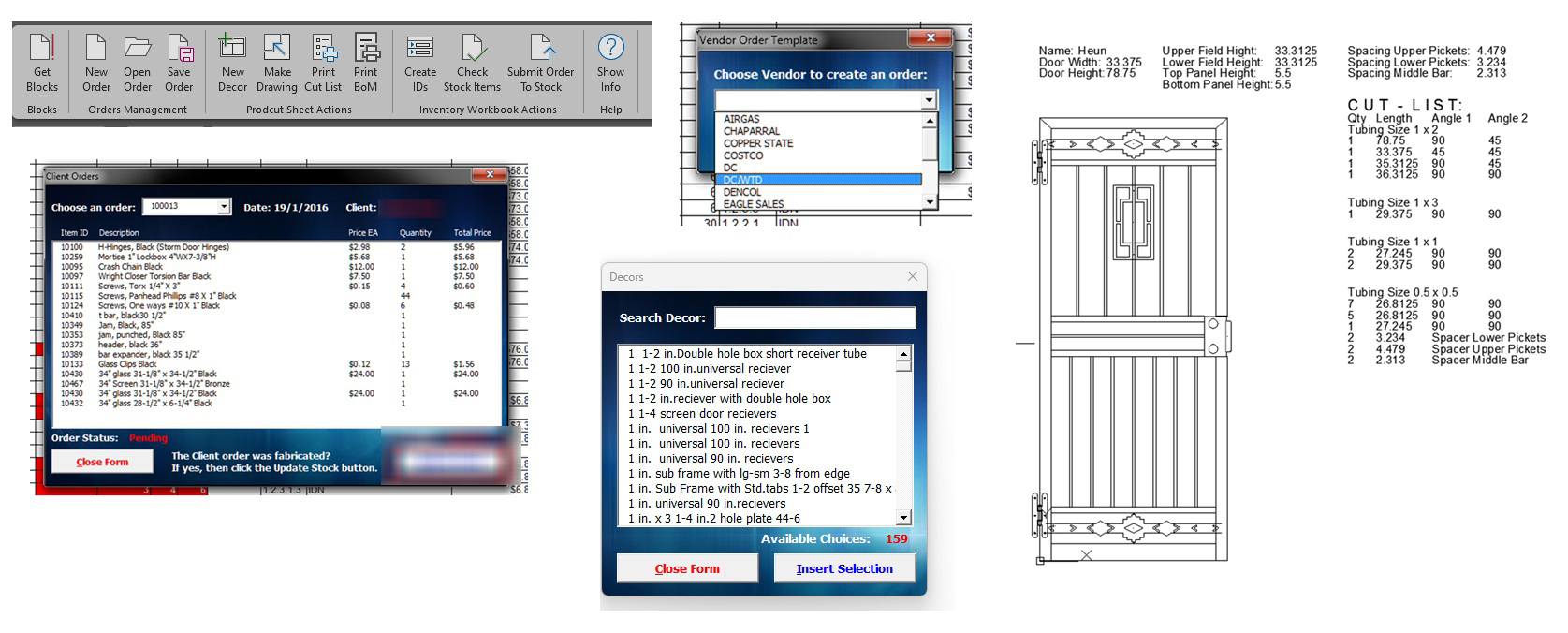Select AIRGAS from vendor list

818,119
